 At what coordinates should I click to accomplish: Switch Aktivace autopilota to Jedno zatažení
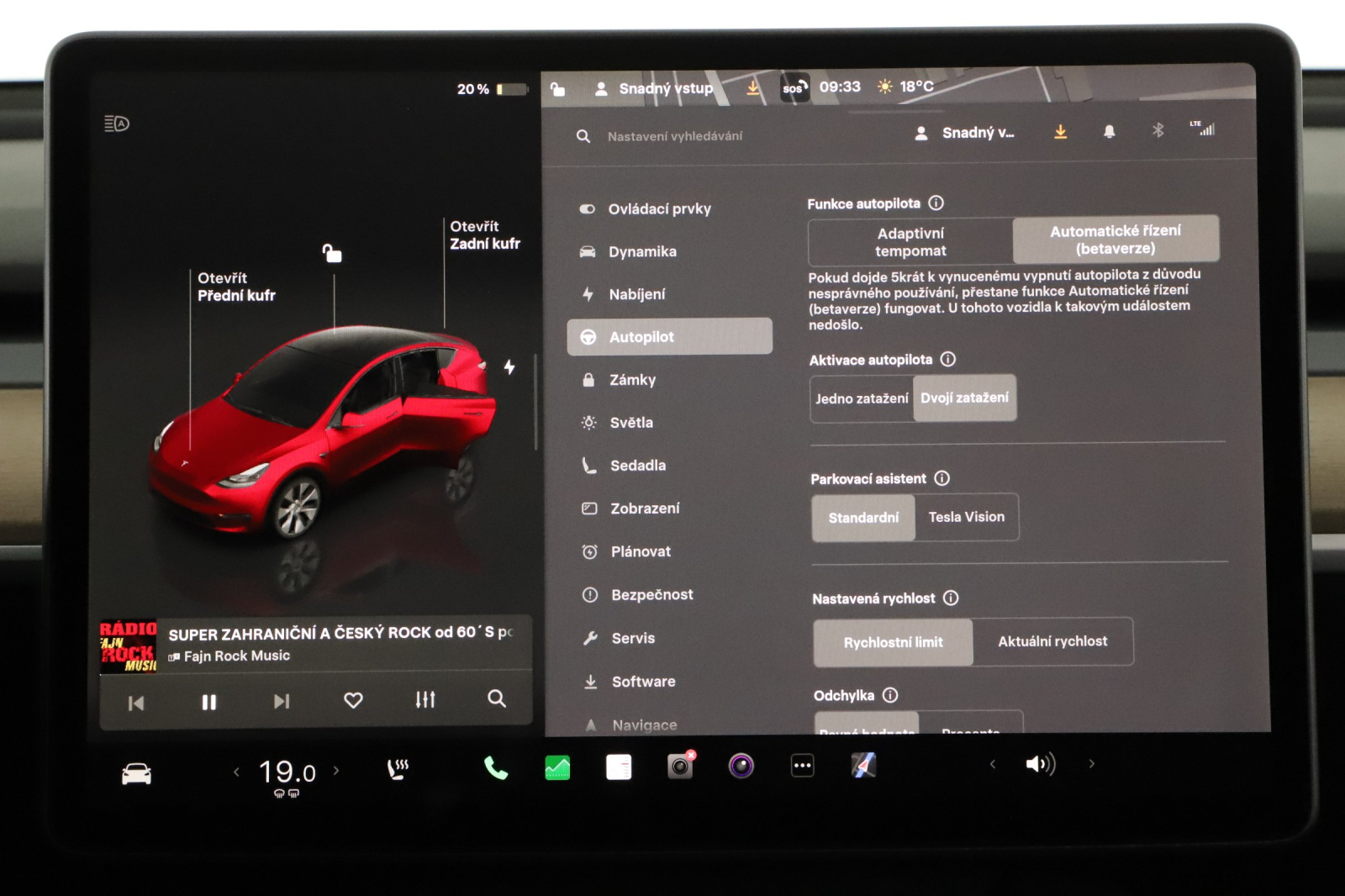pyautogui.click(x=860, y=398)
